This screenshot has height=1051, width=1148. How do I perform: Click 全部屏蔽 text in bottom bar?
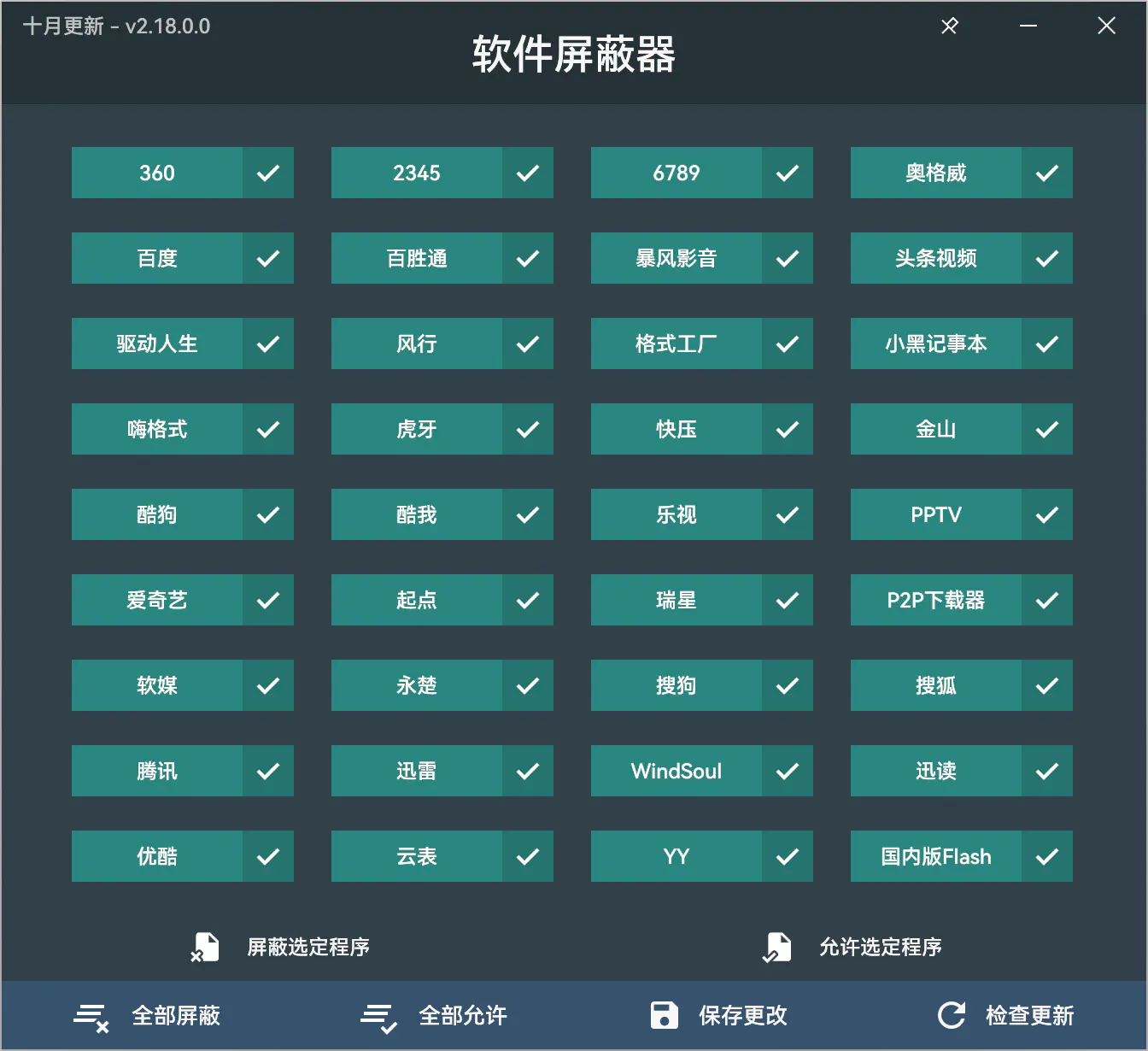(176, 1015)
